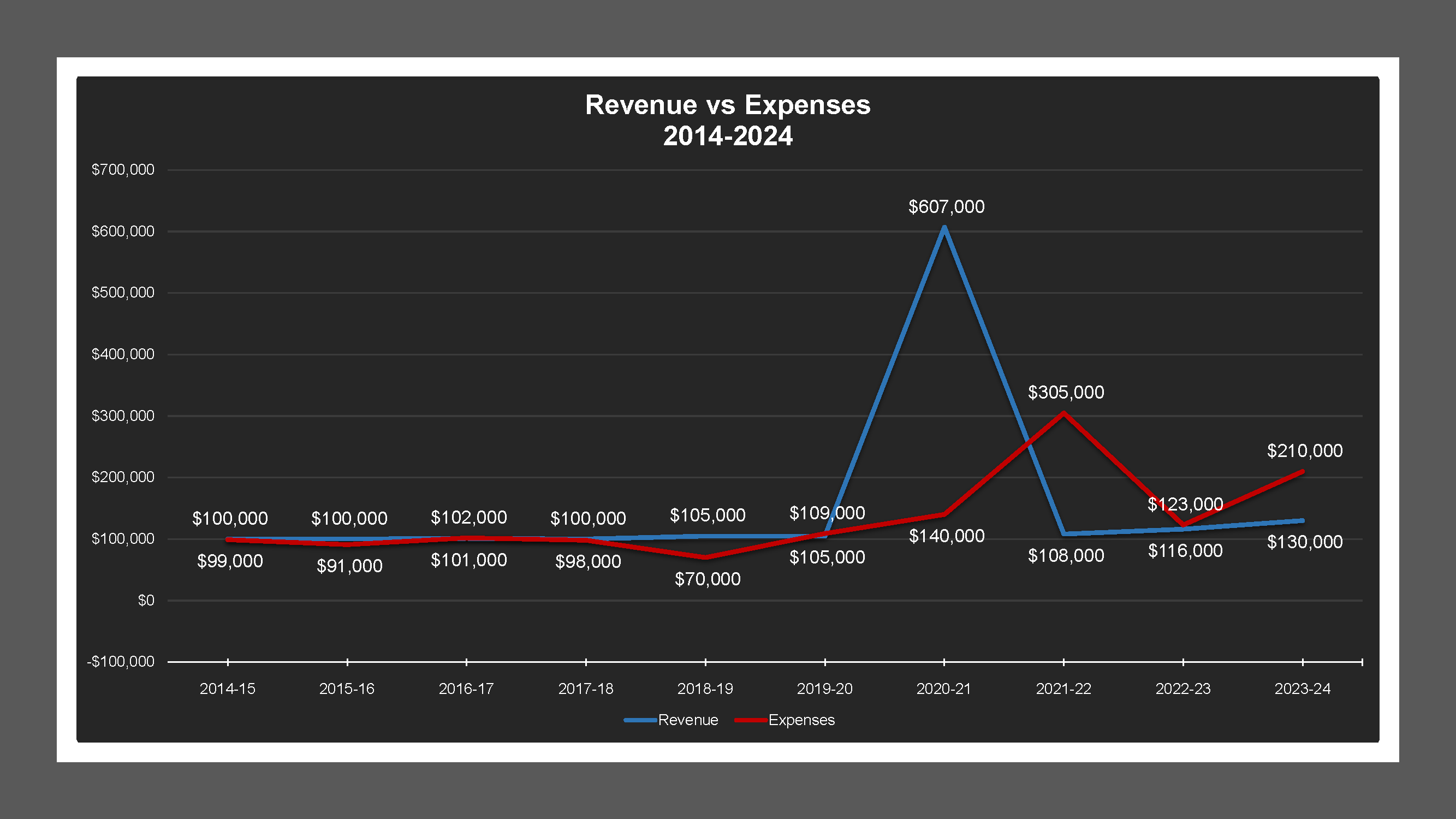Click the 2022-23 x-axis label

(1183, 689)
